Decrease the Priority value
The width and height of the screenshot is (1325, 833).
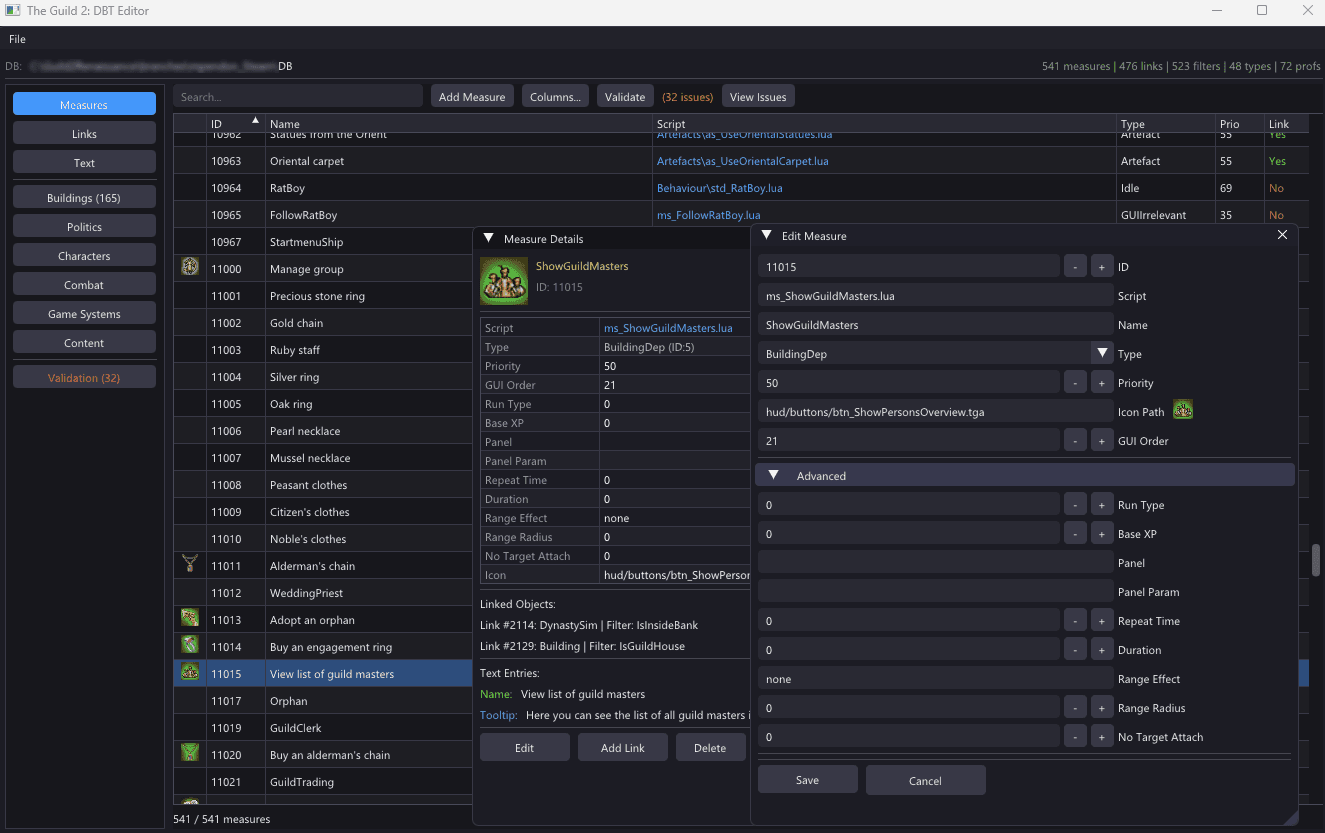[1075, 382]
